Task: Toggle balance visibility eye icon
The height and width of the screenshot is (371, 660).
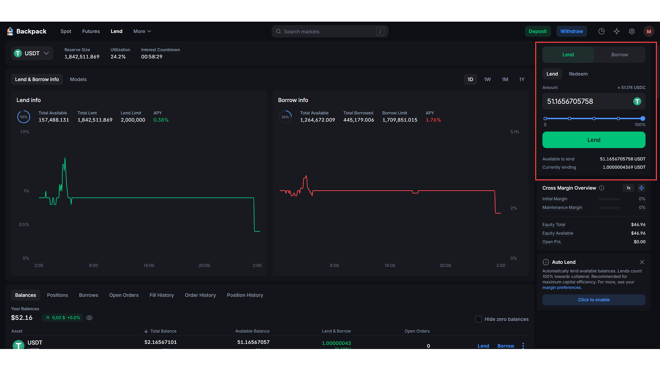Action: point(89,318)
